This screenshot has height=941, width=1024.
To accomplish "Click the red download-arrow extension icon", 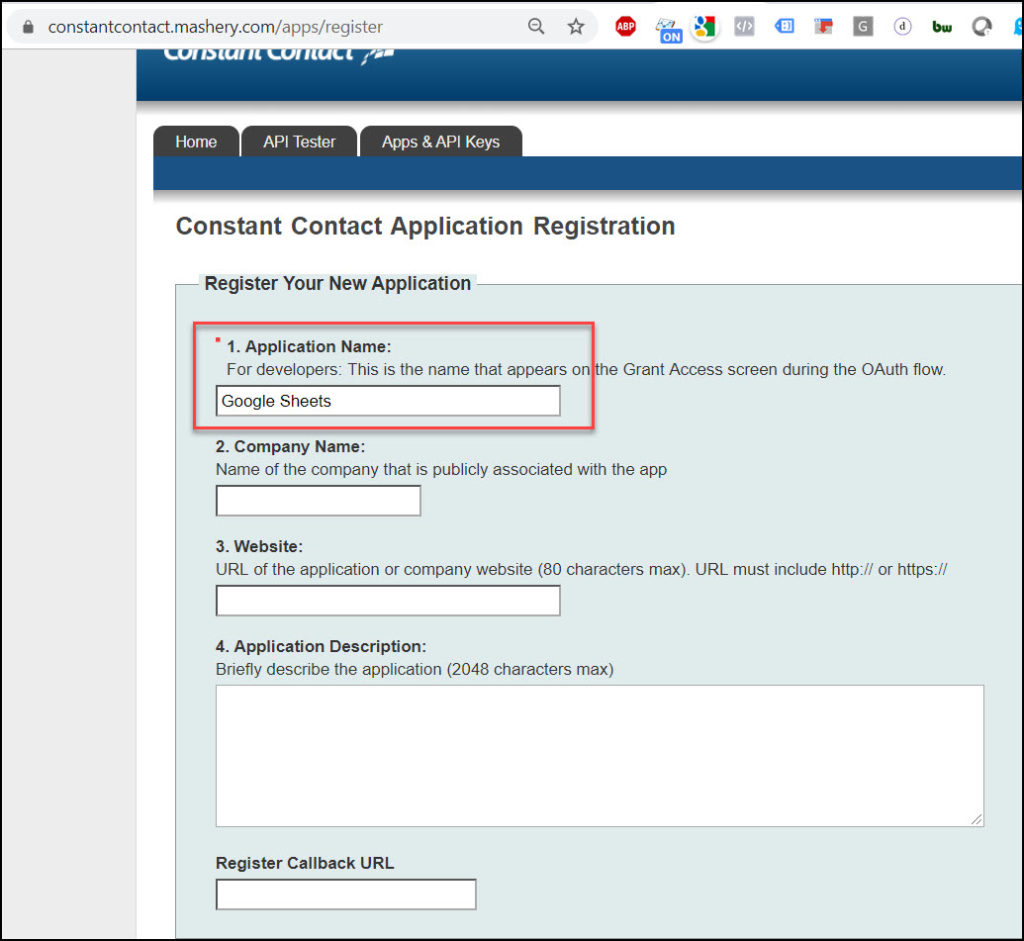I will coord(823,26).
